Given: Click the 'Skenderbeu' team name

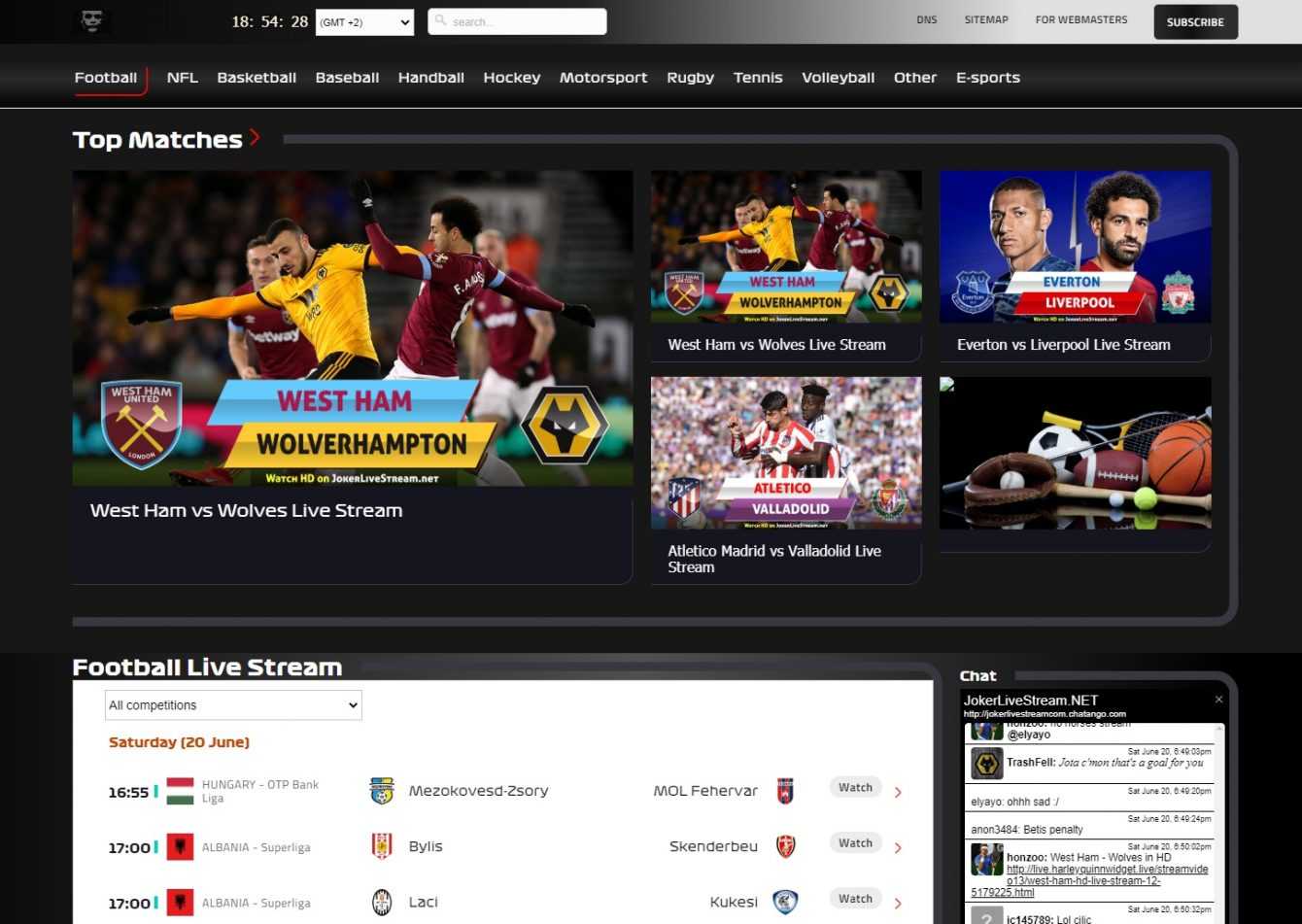Looking at the screenshot, I should (x=713, y=846).
